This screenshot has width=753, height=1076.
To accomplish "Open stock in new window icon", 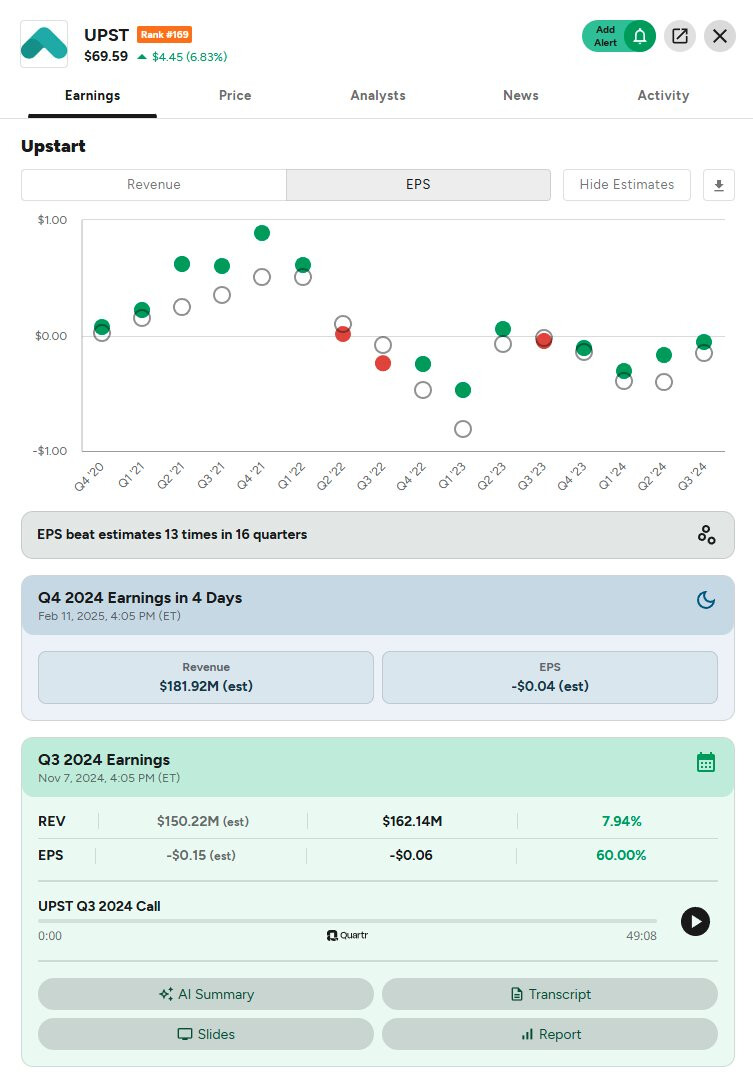I will (680, 36).
